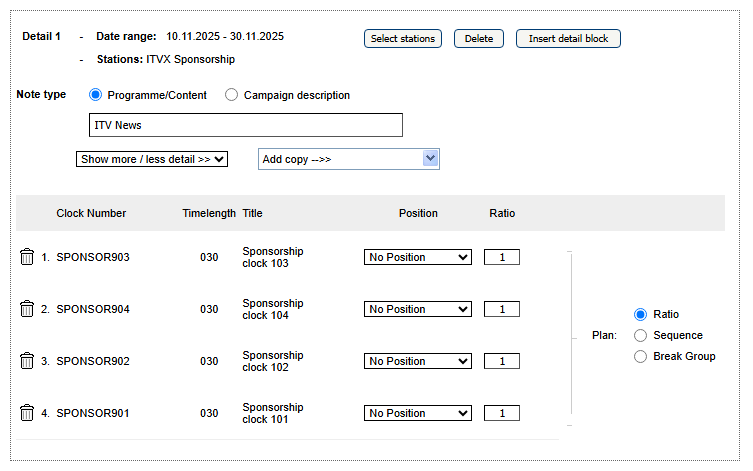Viewport: 753px width, 471px height.
Task: Open Position dropdown for SPONSOR904
Action: [x=417, y=309]
